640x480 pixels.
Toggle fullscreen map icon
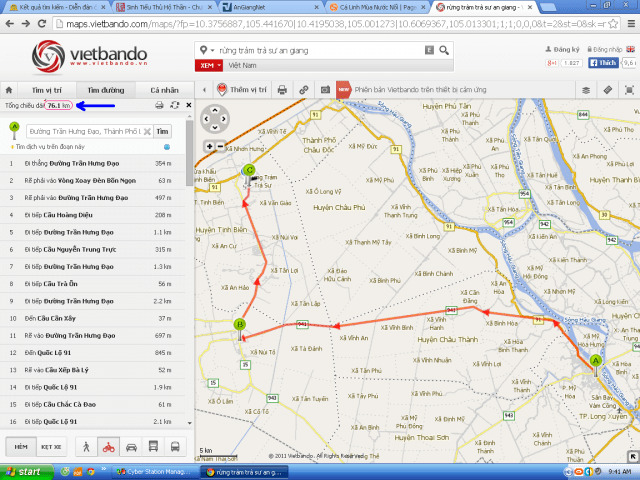(629, 90)
